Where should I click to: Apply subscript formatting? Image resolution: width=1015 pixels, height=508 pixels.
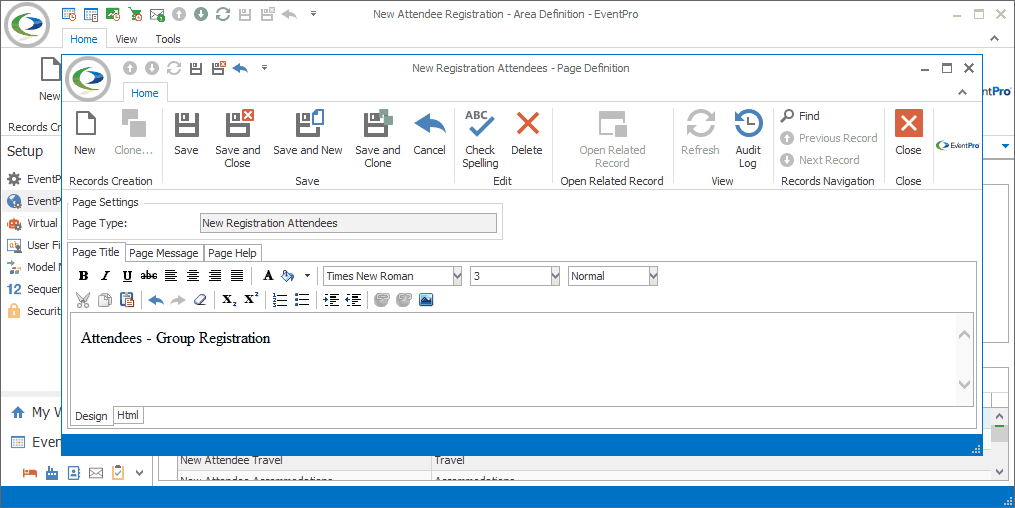tap(229, 300)
